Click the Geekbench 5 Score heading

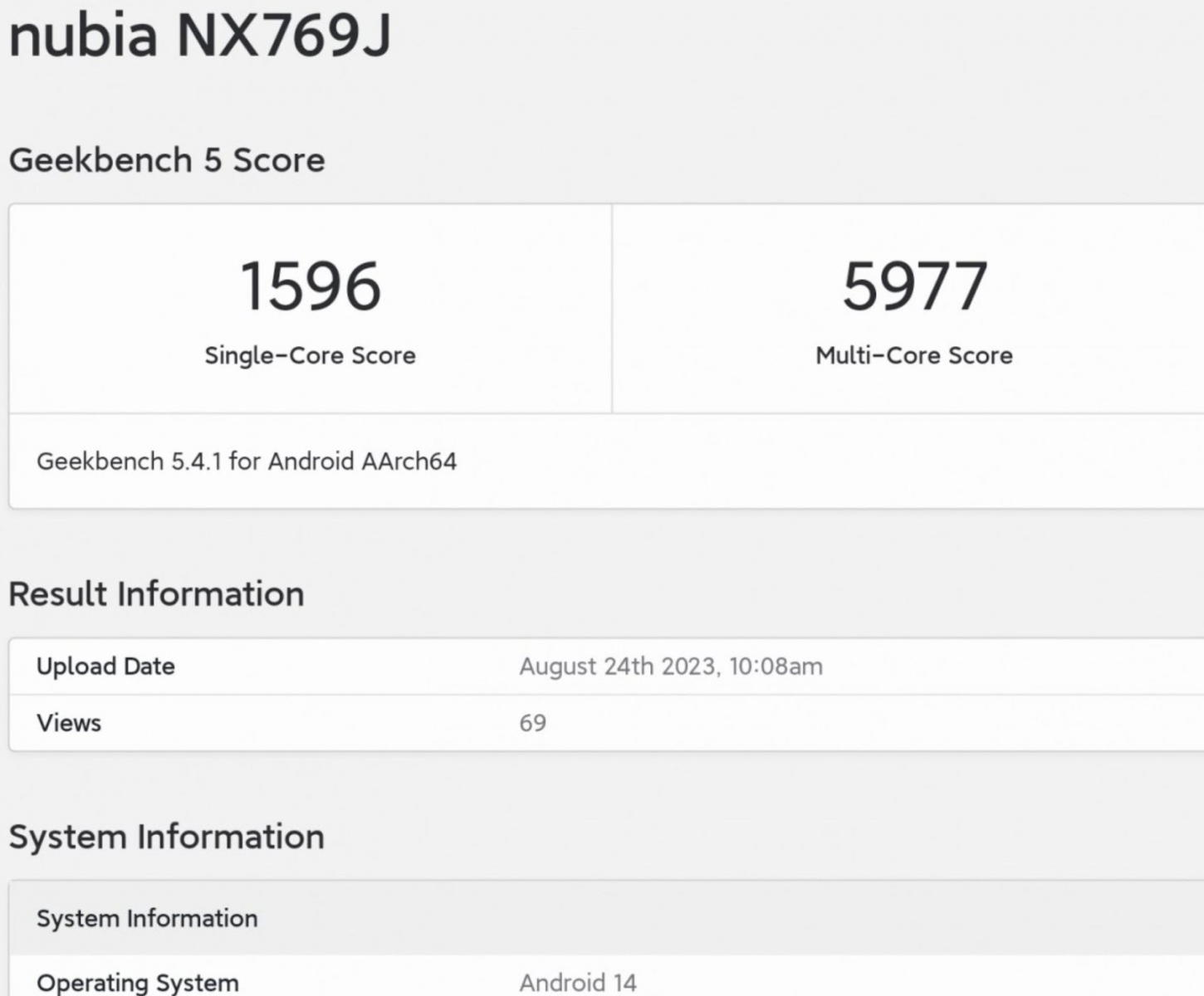[x=166, y=160]
